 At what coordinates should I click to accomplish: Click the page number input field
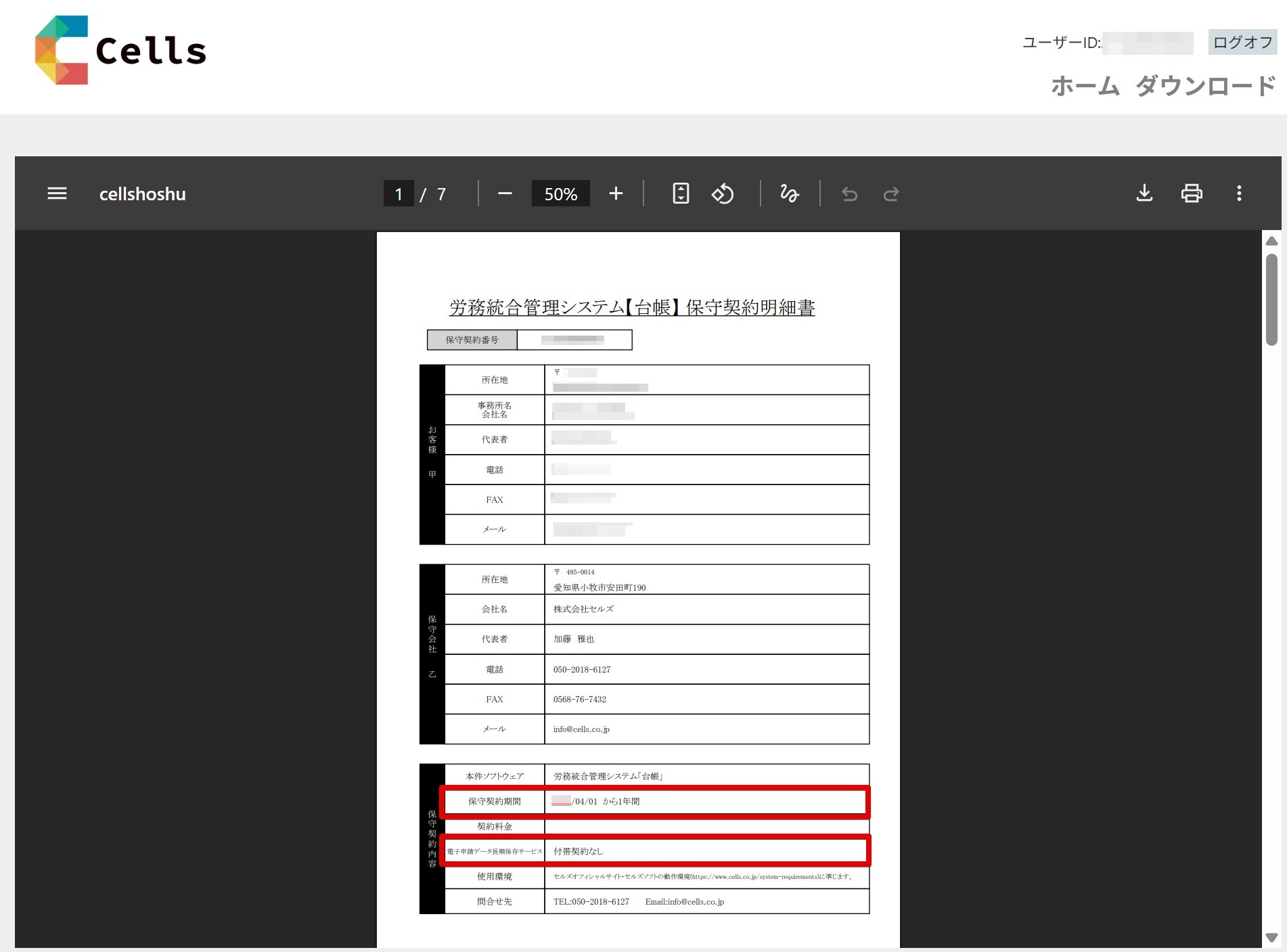coord(399,194)
